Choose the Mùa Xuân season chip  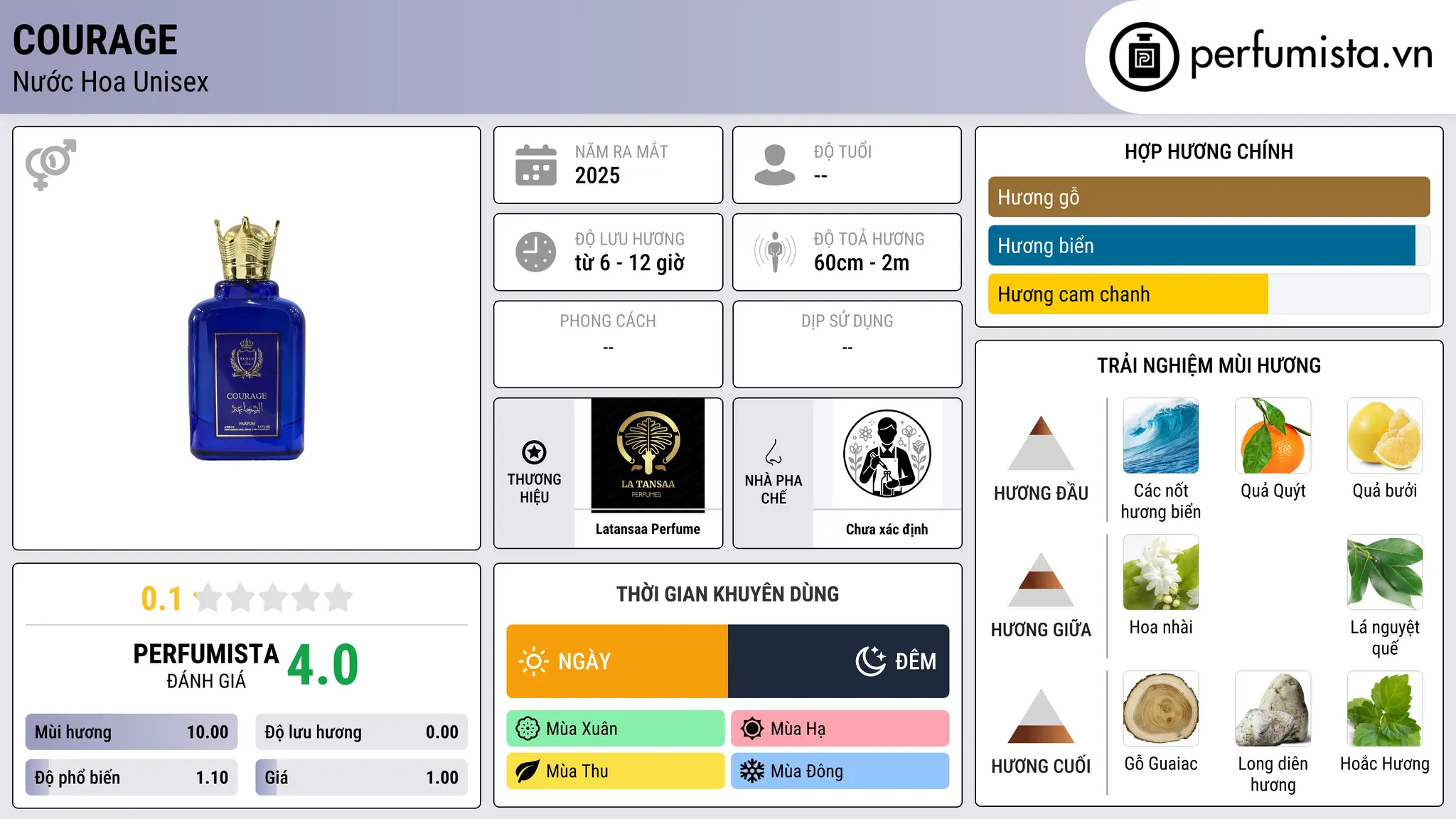click(x=616, y=729)
